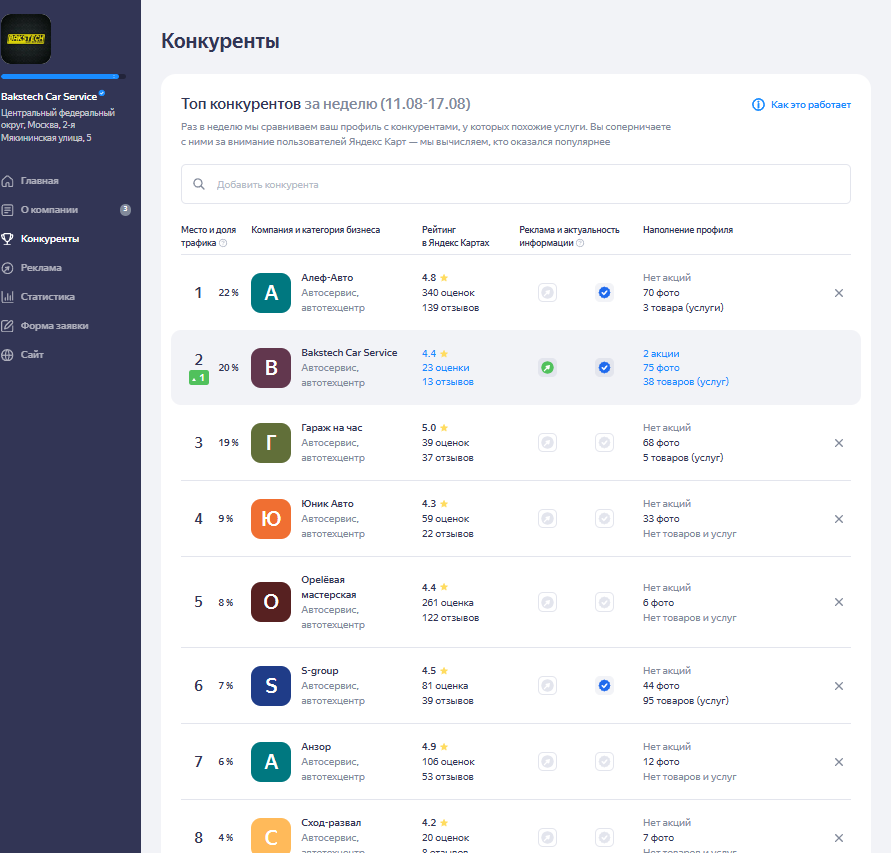Click the badge 3 next to О компании
The height and width of the screenshot is (853, 891).
point(126,210)
